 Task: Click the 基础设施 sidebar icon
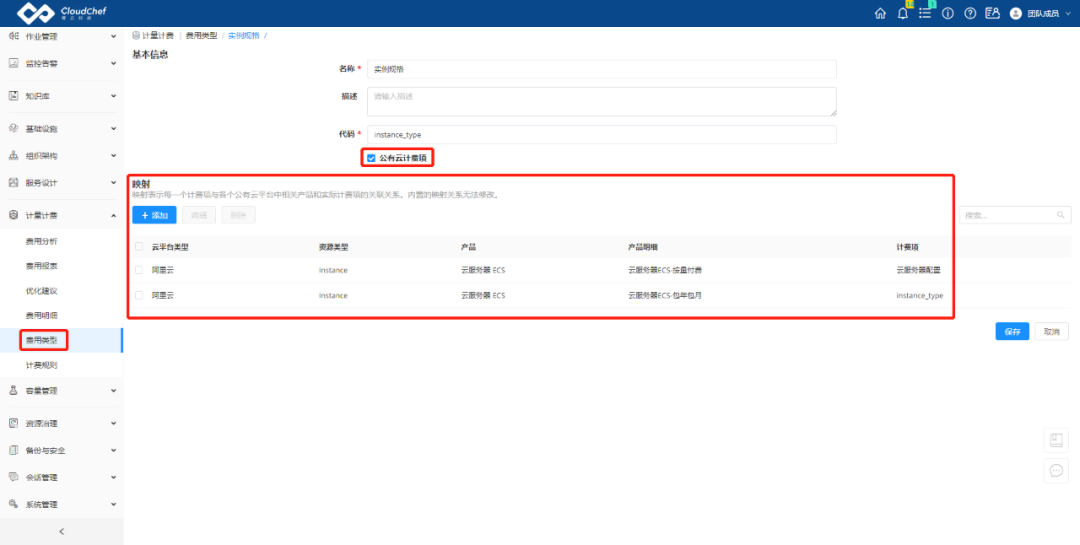click(x=13, y=129)
